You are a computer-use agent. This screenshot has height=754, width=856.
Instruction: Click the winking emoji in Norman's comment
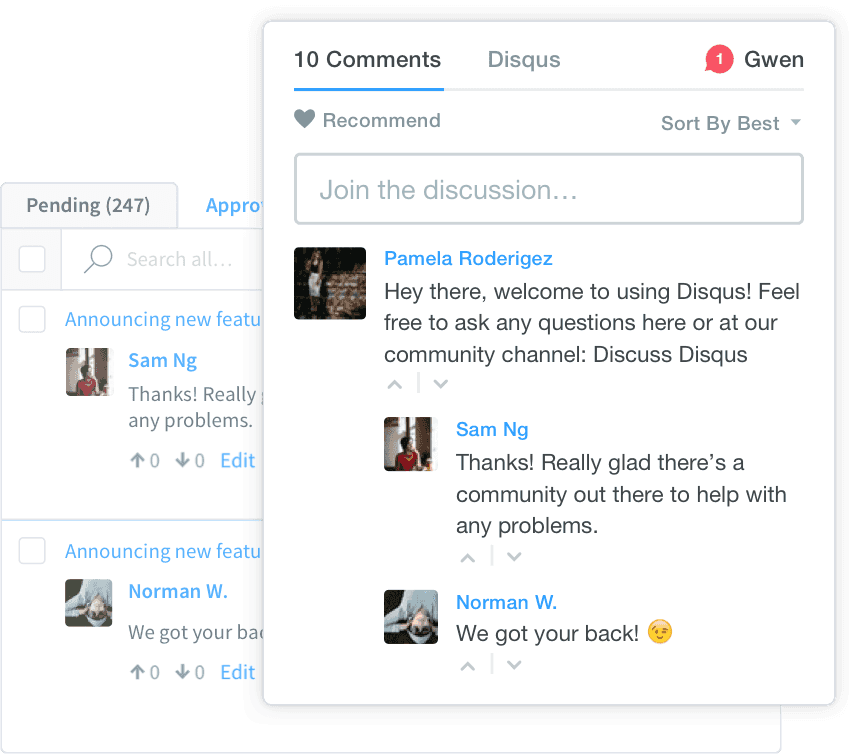coord(659,632)
